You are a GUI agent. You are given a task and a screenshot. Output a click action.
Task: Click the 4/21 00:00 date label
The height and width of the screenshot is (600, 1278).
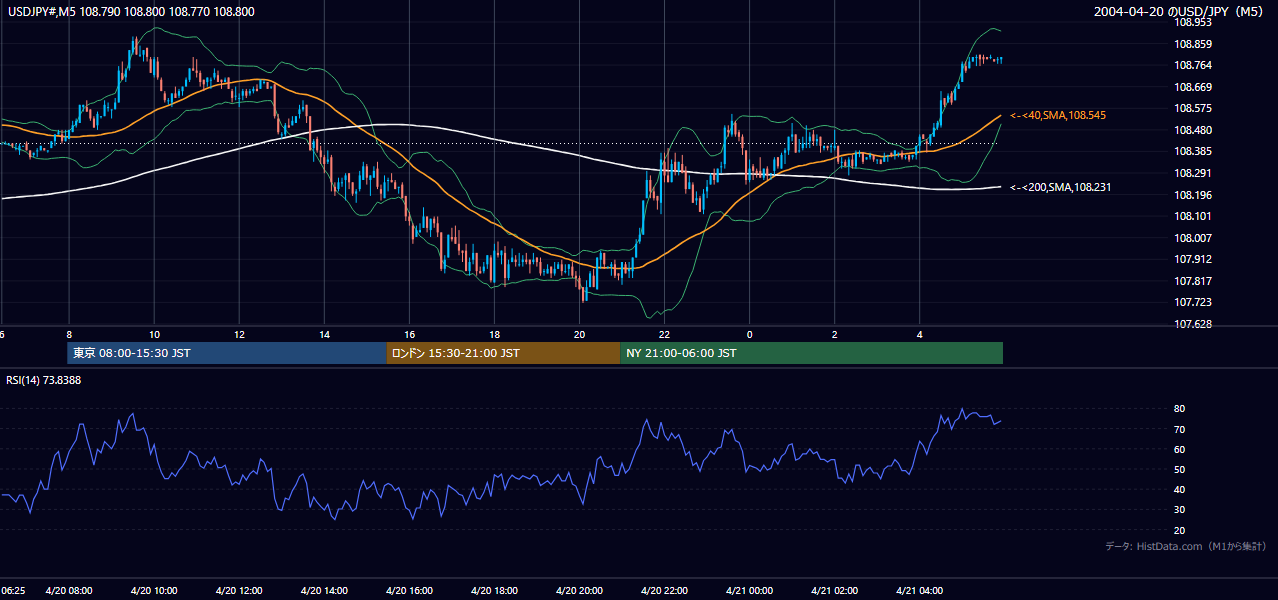tap(749, 591)
